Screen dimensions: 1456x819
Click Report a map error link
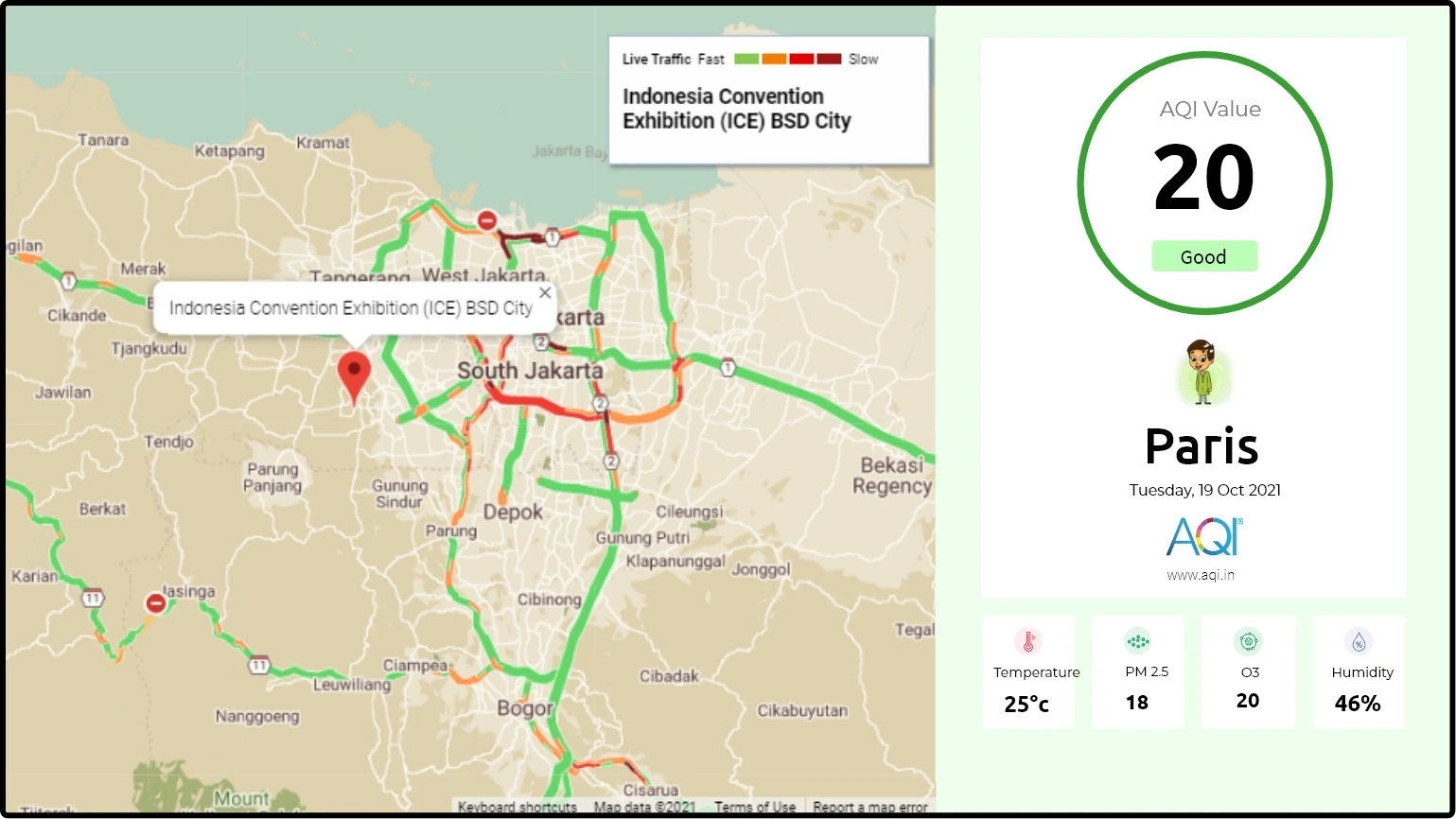click(870, 808)
